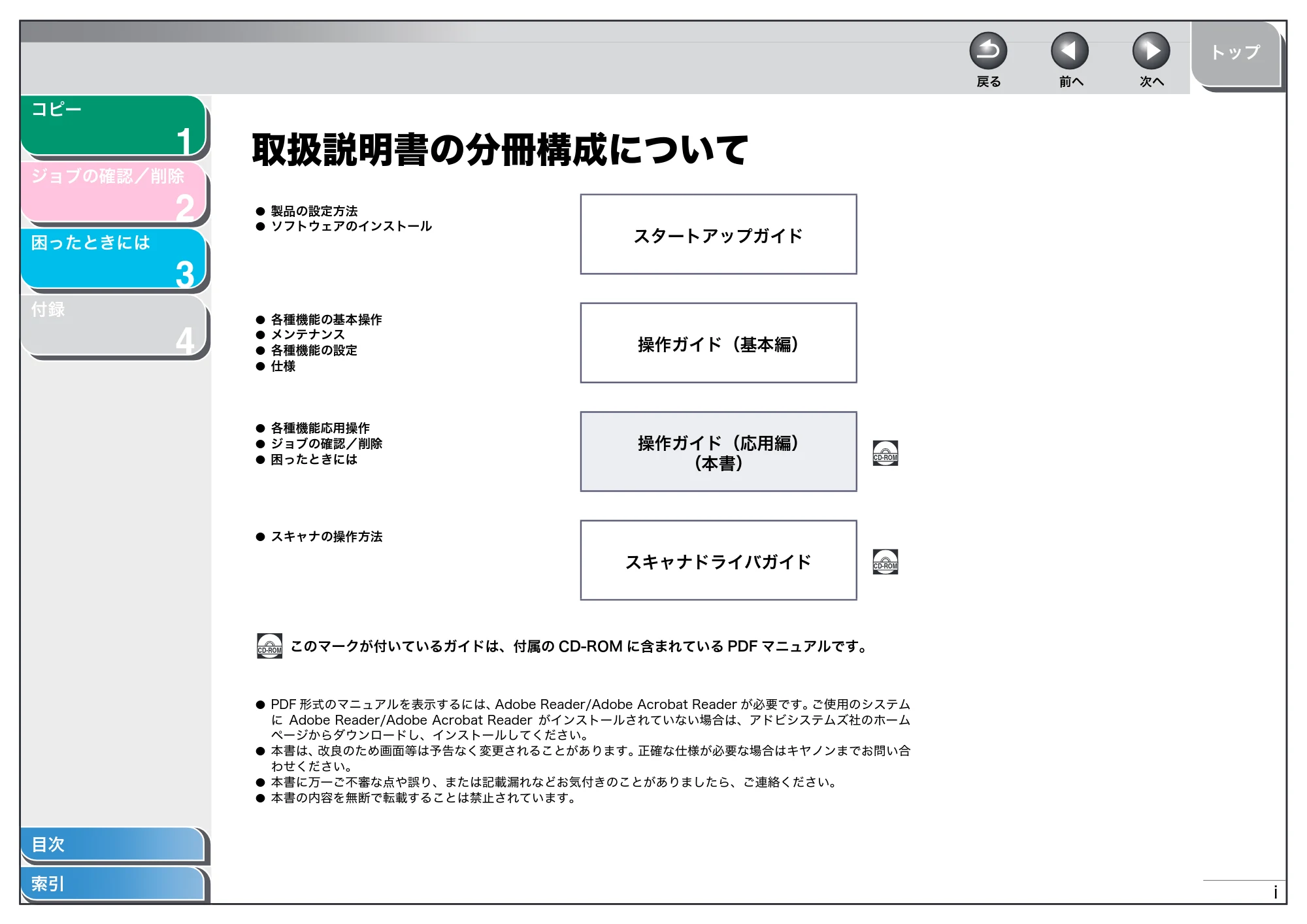The width and height of the screenshot is (1307, 924).
Task: Click the 戻る (back) round icon
Action: (988, 51)
